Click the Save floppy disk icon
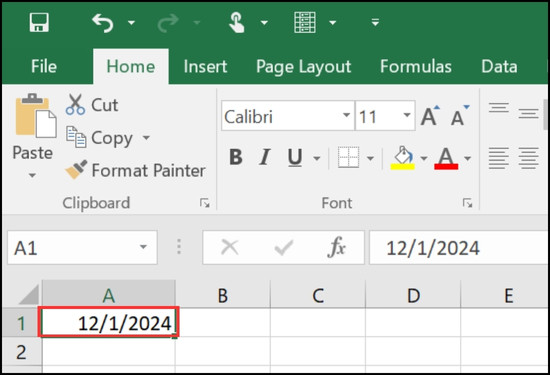Image resolution: width=550 pixels, height=375 pixels. click(39, 22)
